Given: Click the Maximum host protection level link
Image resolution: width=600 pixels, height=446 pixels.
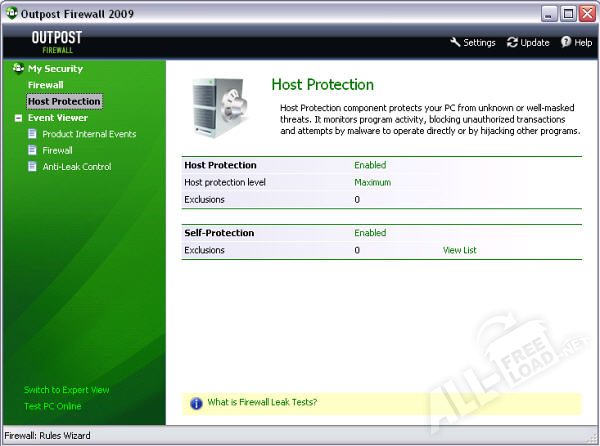Looking at the screenshot, I should 372,182.
